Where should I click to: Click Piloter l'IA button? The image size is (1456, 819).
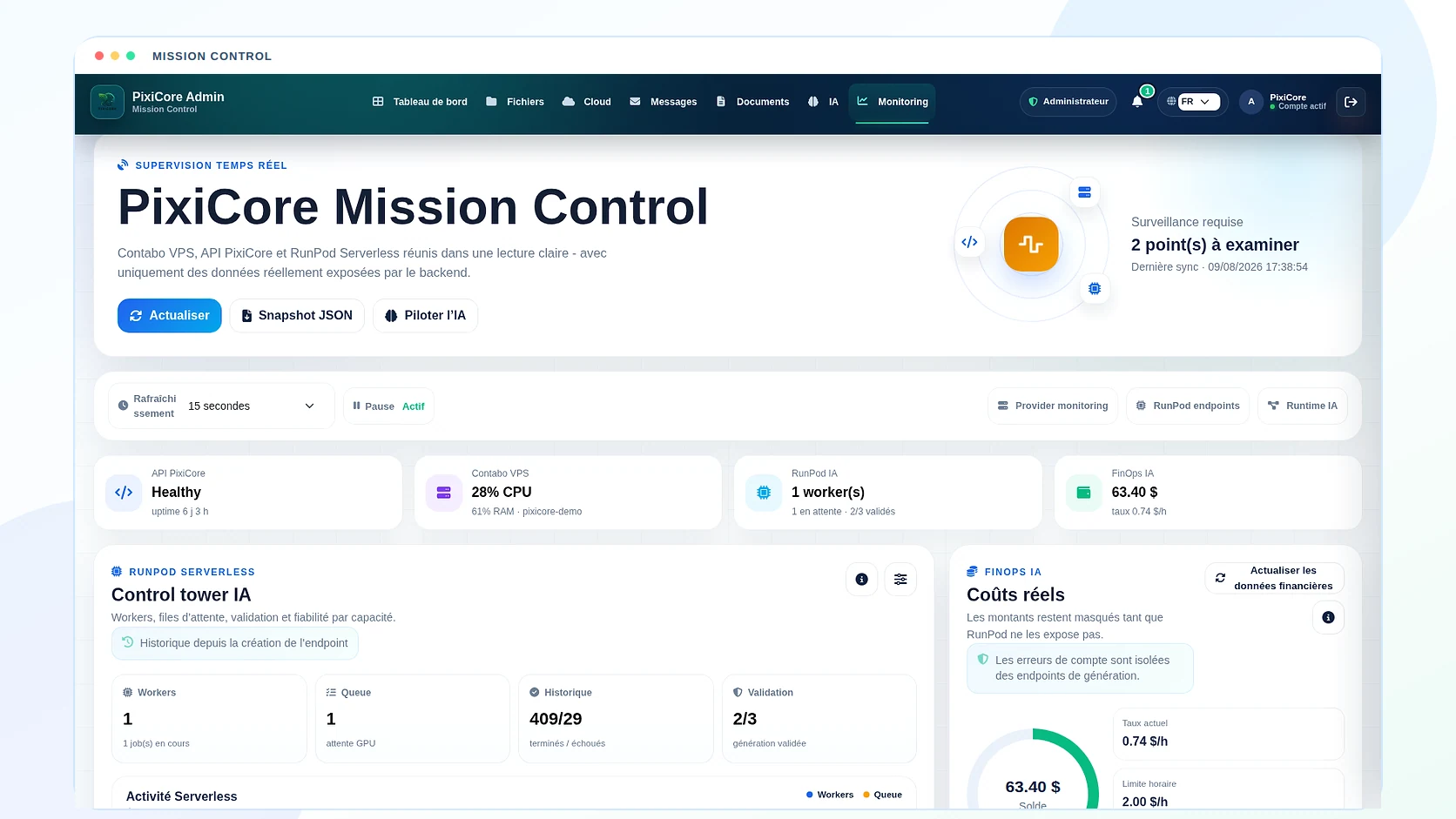pyautogui.click(x=425, y=315)
